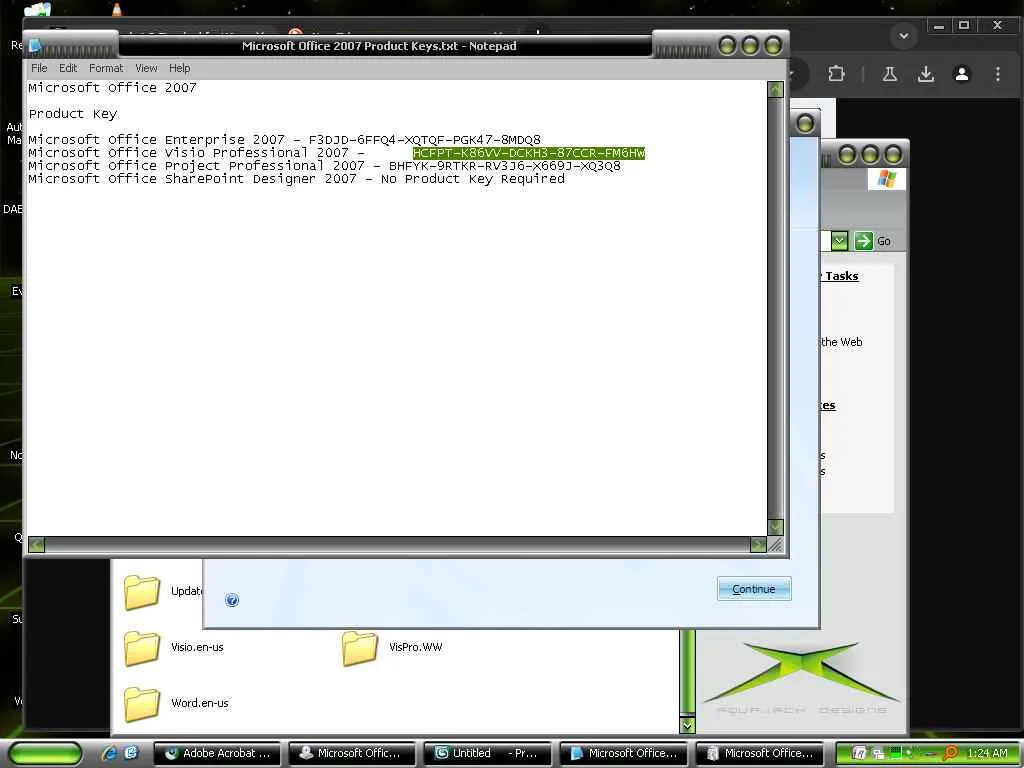Click the green Start button
The height and width of the screenshot is (768, 1024).
point(45,754)
